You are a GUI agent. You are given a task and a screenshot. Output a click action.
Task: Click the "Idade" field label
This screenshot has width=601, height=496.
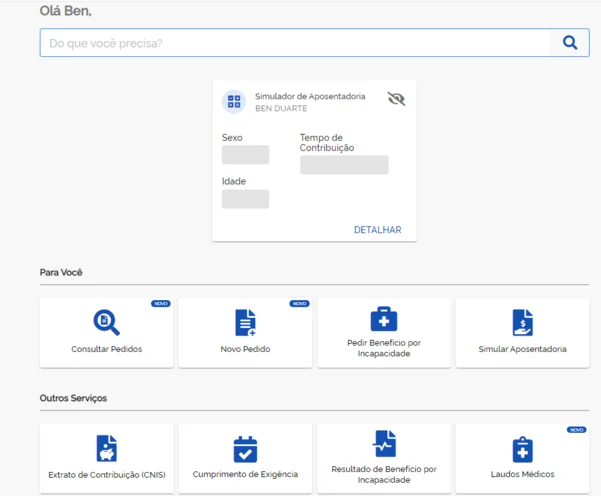coord(234,181)
